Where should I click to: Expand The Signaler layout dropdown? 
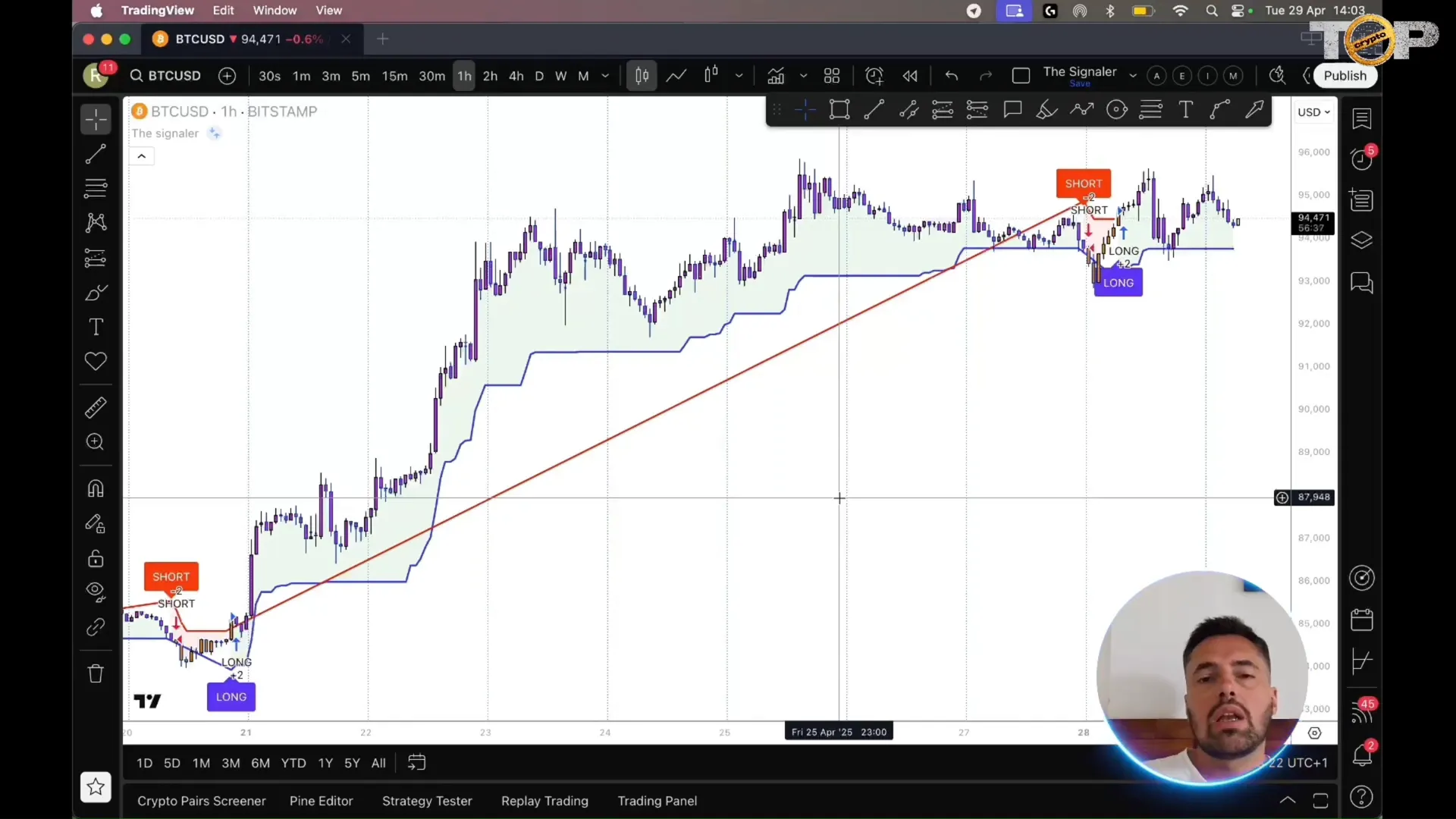tap(1133, 76)
